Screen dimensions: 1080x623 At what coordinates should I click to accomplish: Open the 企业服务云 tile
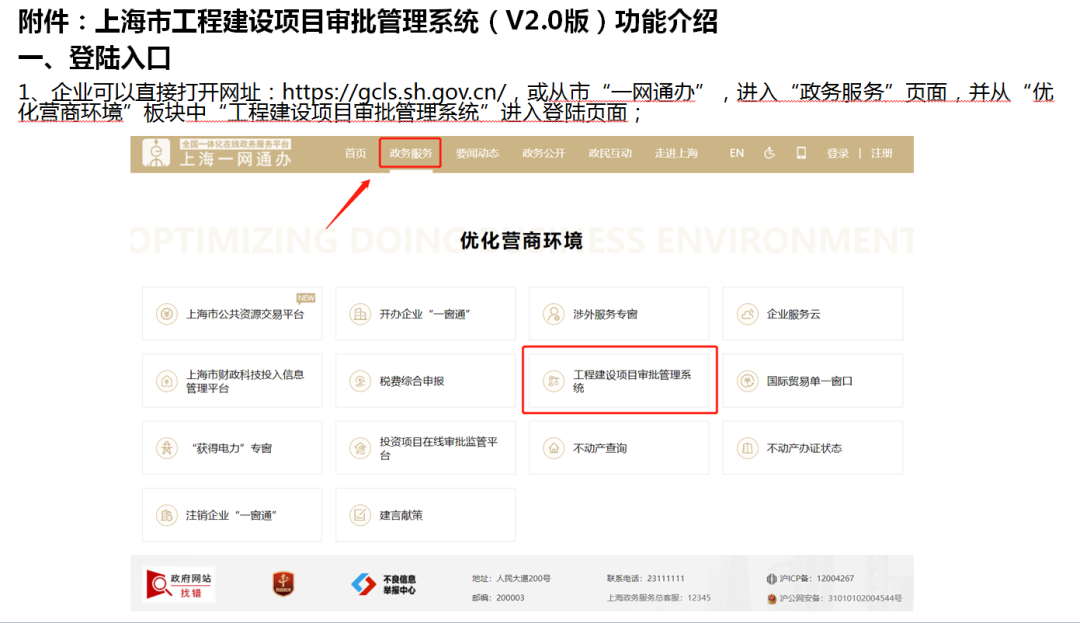tap(812, 314)
